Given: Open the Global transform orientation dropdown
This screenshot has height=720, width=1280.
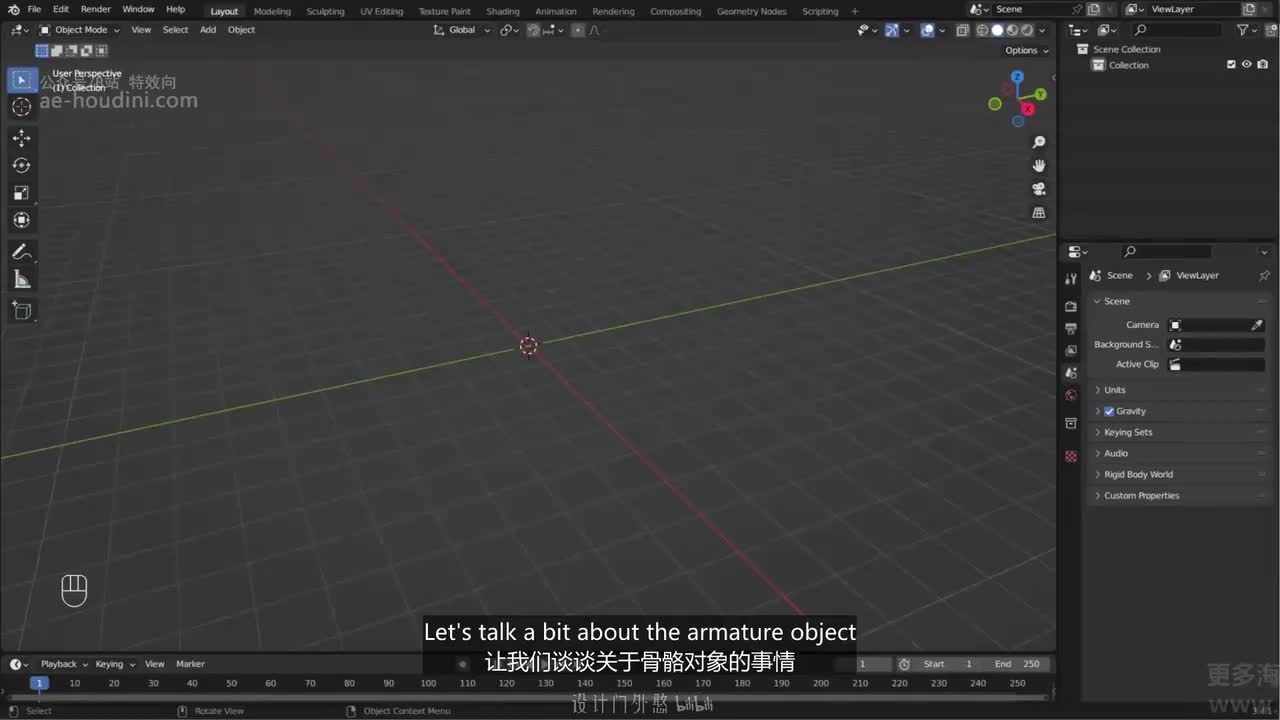Looking at the screenshot, I should 462,30.
